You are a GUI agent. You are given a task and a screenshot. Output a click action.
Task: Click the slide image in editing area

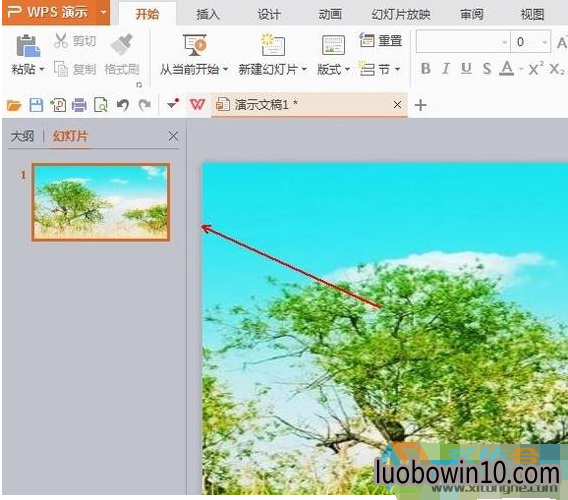(x=385, y=328)
